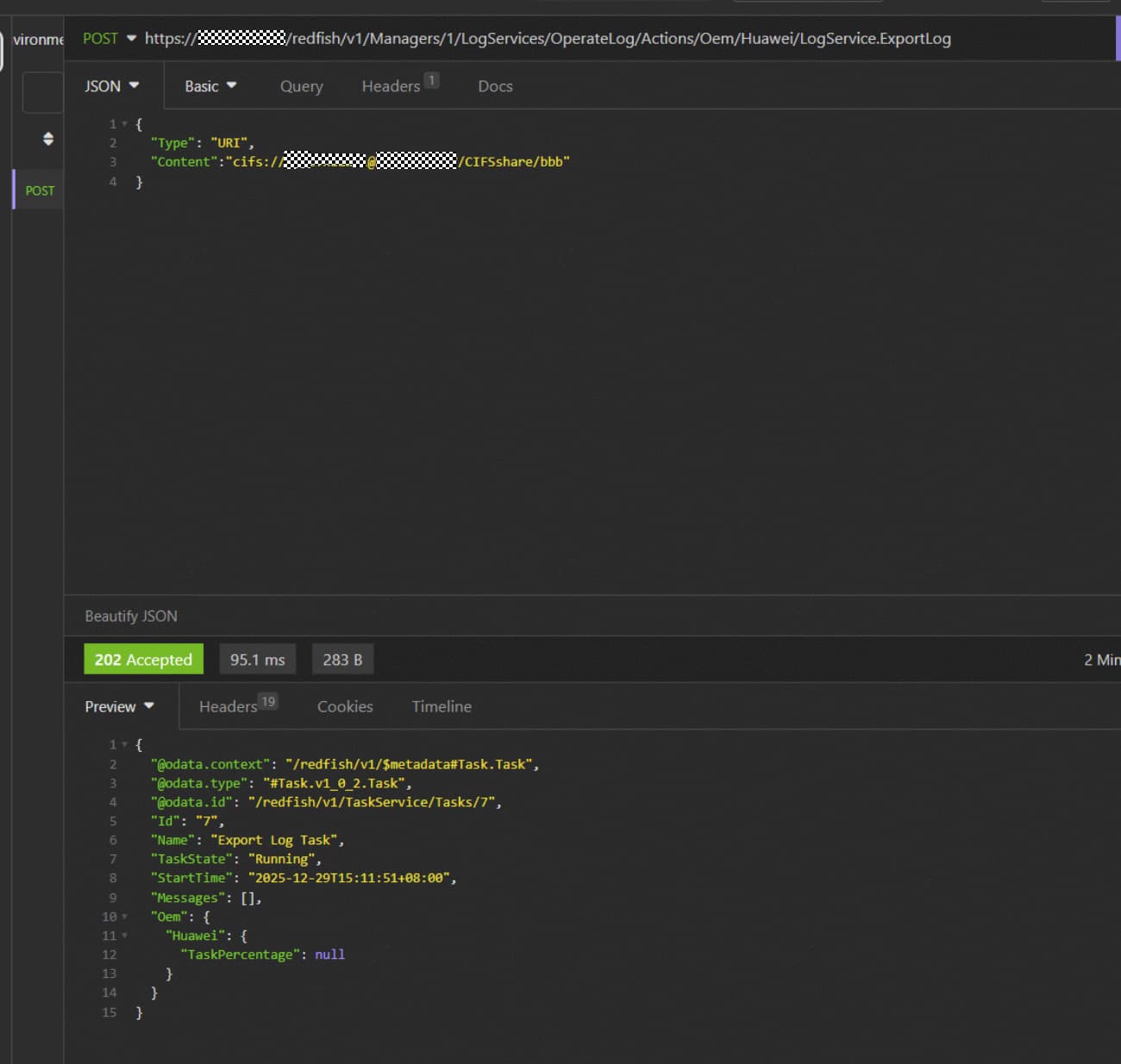Click the request URL field
Viewport: 1121px width, 1064px height.
click(x=604, y=39)
